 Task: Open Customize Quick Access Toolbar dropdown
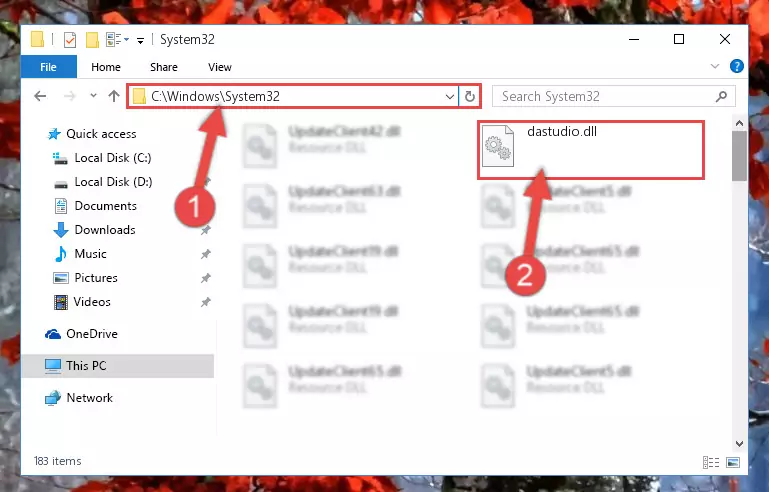click(x=140, y=41)
